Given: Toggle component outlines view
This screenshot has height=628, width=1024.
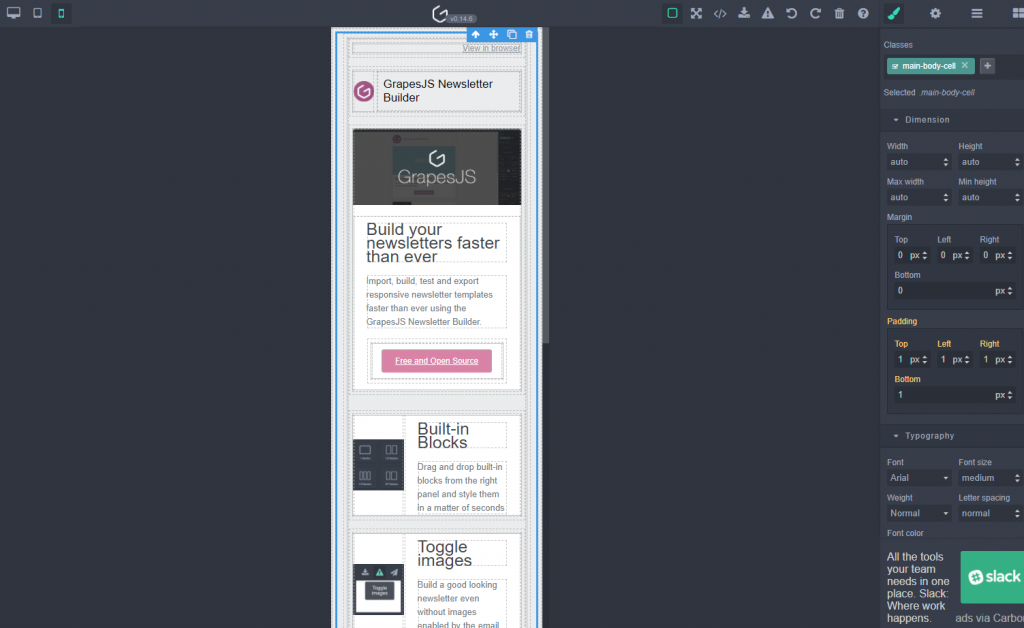Looking at the screenshot, I should (672, 13).
